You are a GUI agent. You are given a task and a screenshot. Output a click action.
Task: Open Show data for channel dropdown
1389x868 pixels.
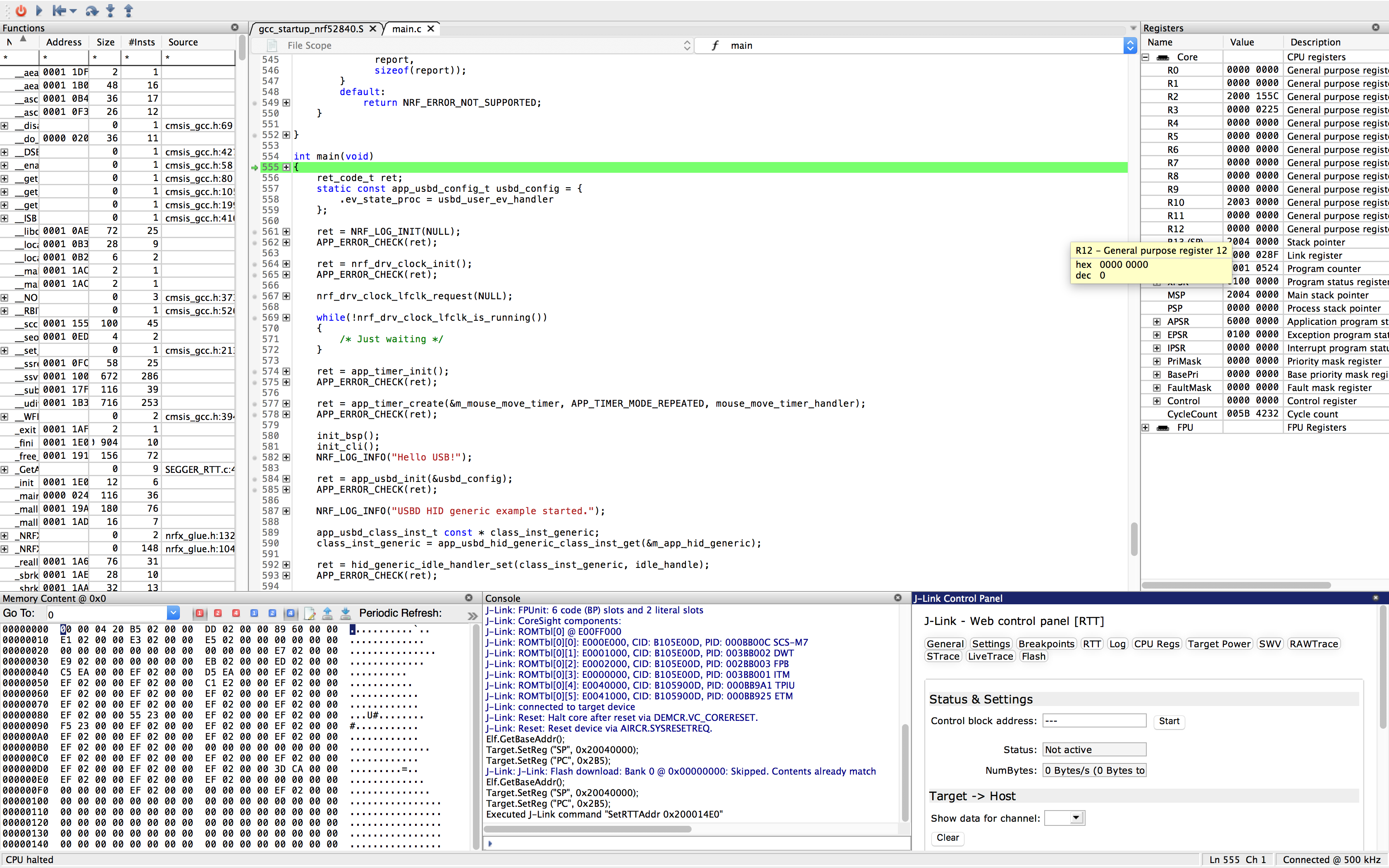click(x=1065, y=818)
